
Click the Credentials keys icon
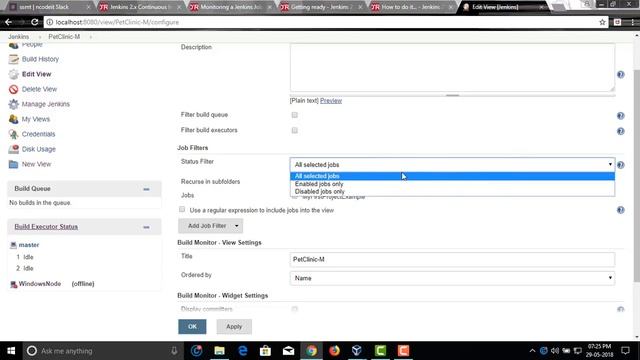(13, 134)
